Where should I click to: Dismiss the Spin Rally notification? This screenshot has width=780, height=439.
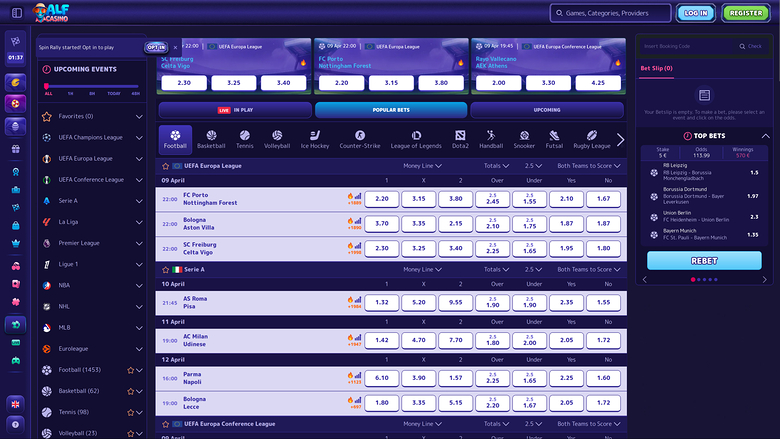(x=175, y=48)
